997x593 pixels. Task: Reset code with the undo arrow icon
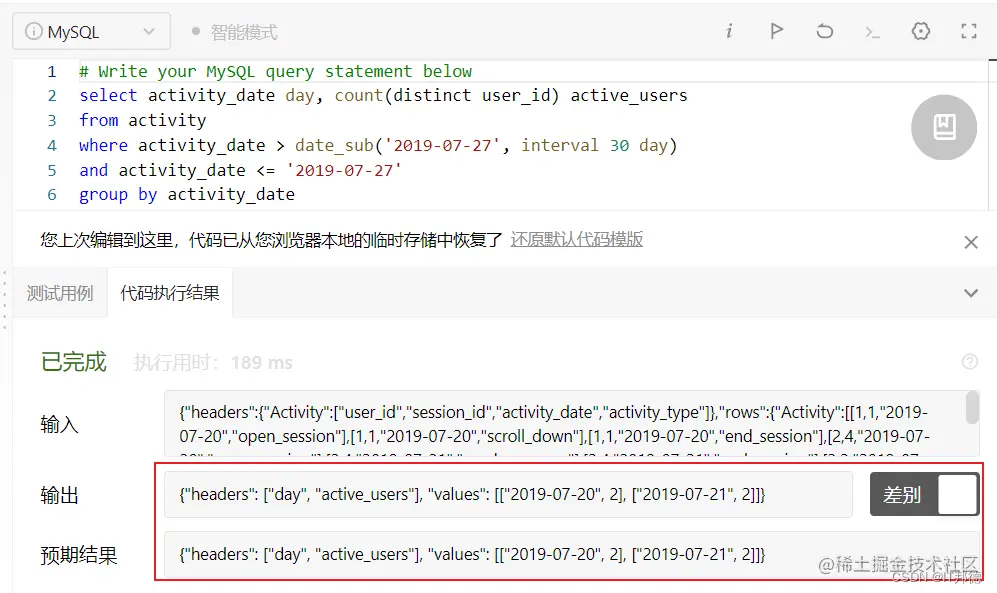825,31
